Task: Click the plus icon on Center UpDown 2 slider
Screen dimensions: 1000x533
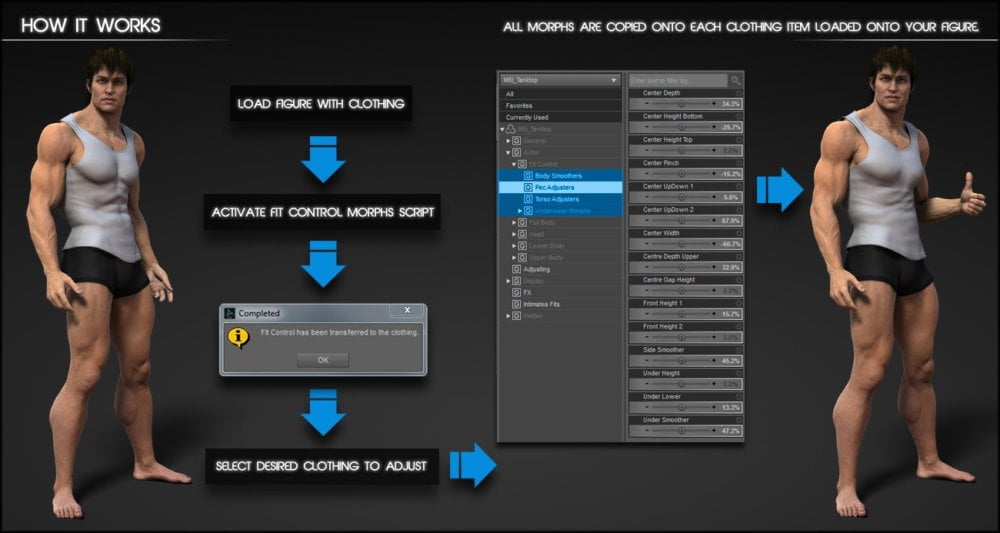Action: tap(714, 221)
